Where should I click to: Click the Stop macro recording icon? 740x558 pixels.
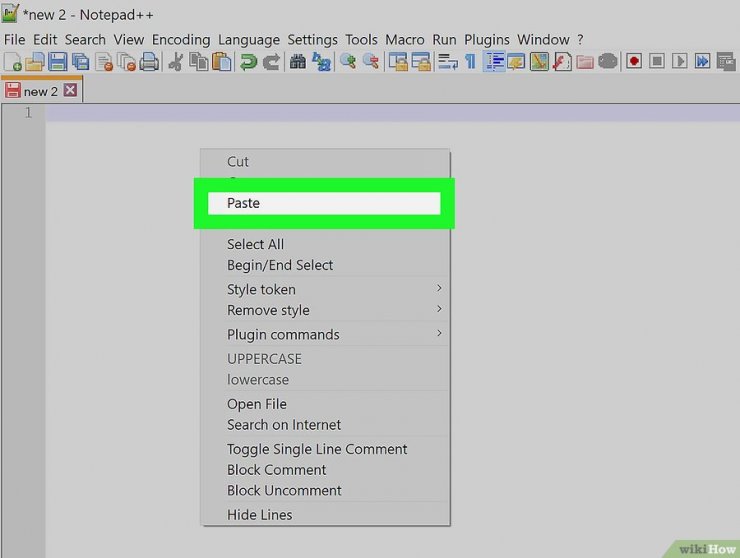point(657,61)
